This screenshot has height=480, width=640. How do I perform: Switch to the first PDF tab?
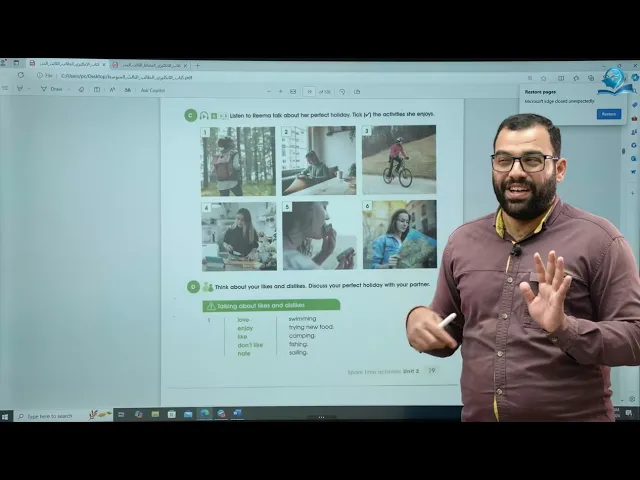click(x=67, y=64)
